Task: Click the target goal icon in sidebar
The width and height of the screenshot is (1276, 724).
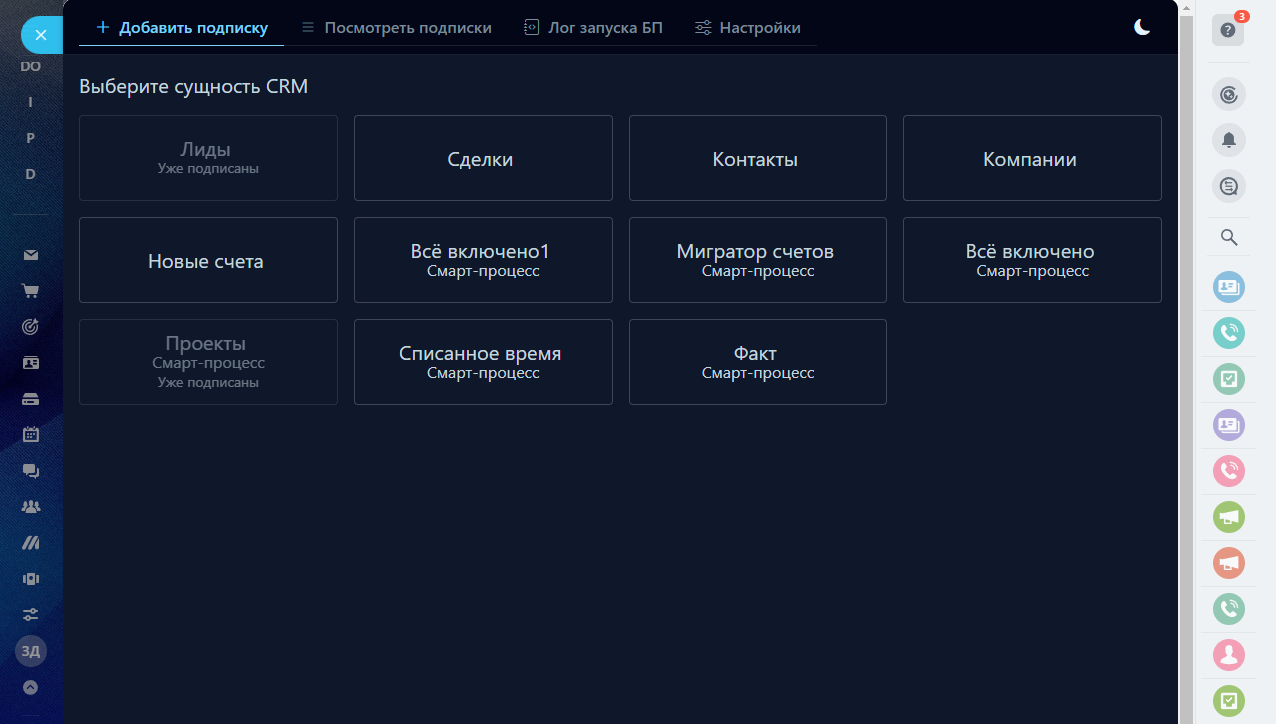Action: (x=31, y=327)
